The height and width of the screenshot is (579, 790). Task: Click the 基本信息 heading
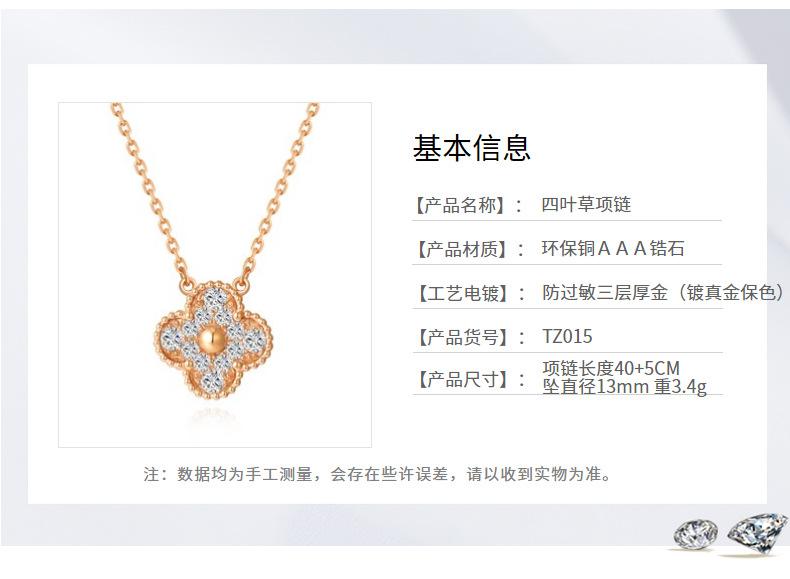(x=472, y=148)
